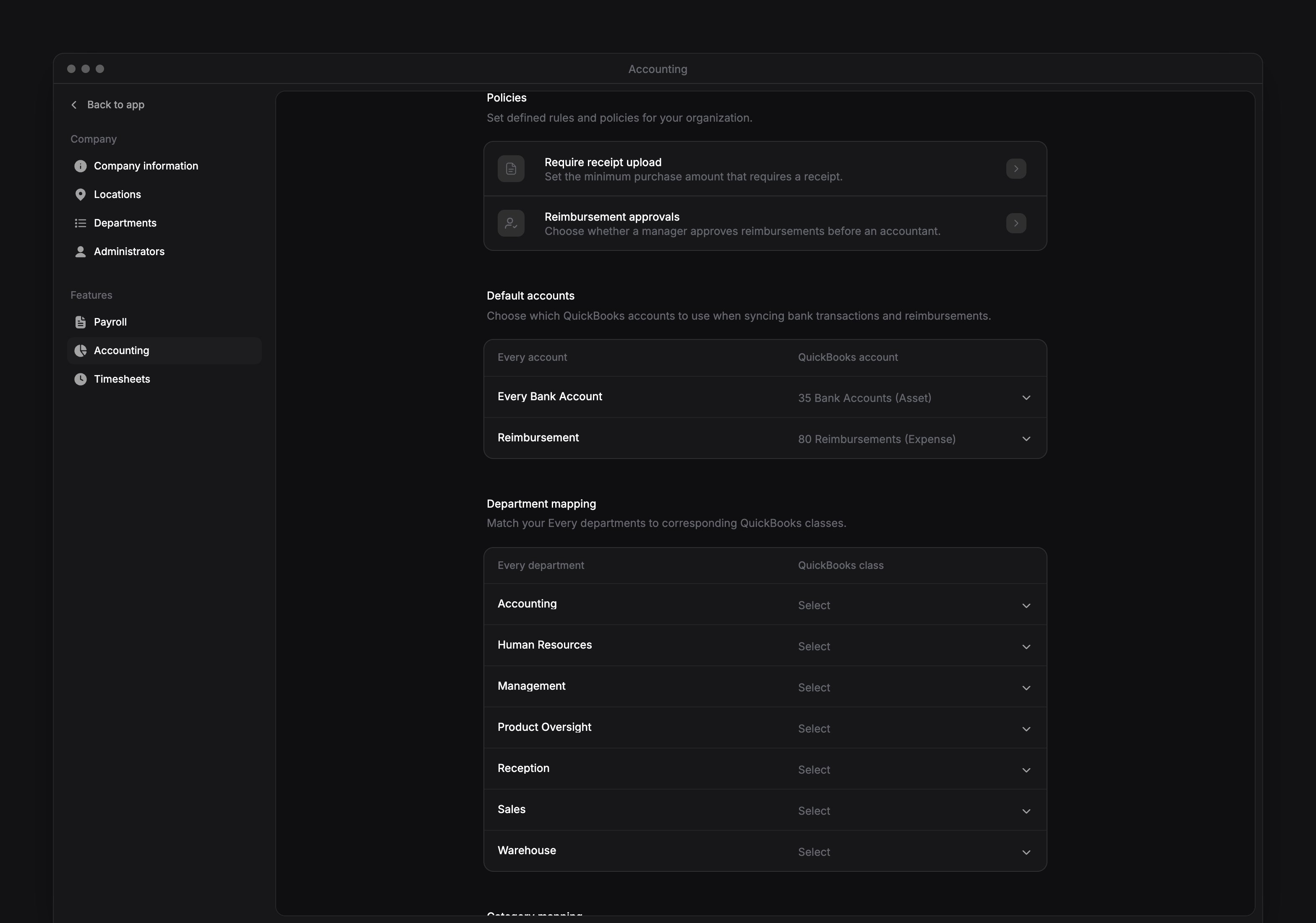Switch to the Timesheets feature page
Image resolution: width=1316 pixels, height=923 pixels.
pos(164,379)
